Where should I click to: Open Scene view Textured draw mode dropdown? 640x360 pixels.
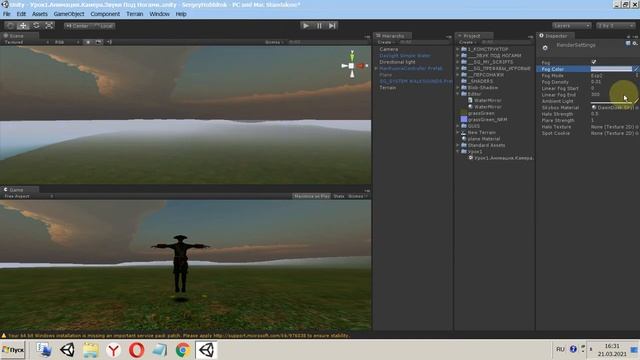26,42
